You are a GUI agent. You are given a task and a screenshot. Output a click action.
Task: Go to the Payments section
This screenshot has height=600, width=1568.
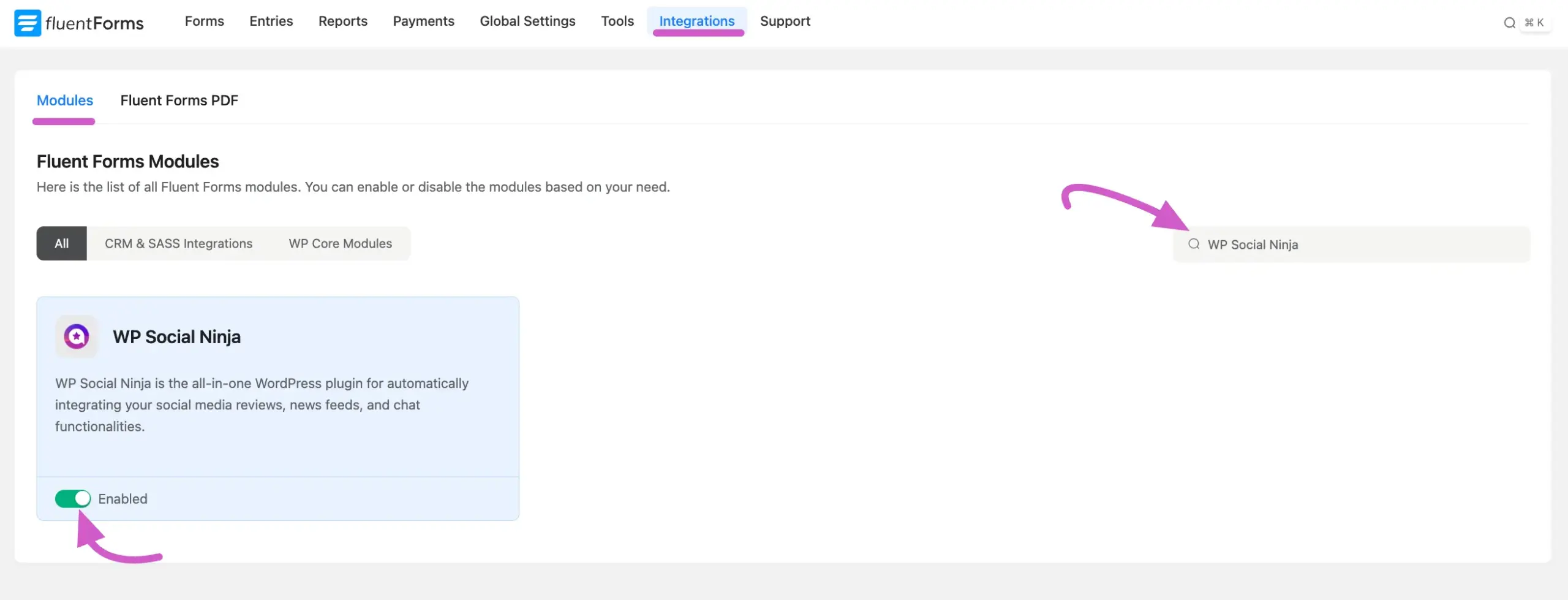point(424,21)
